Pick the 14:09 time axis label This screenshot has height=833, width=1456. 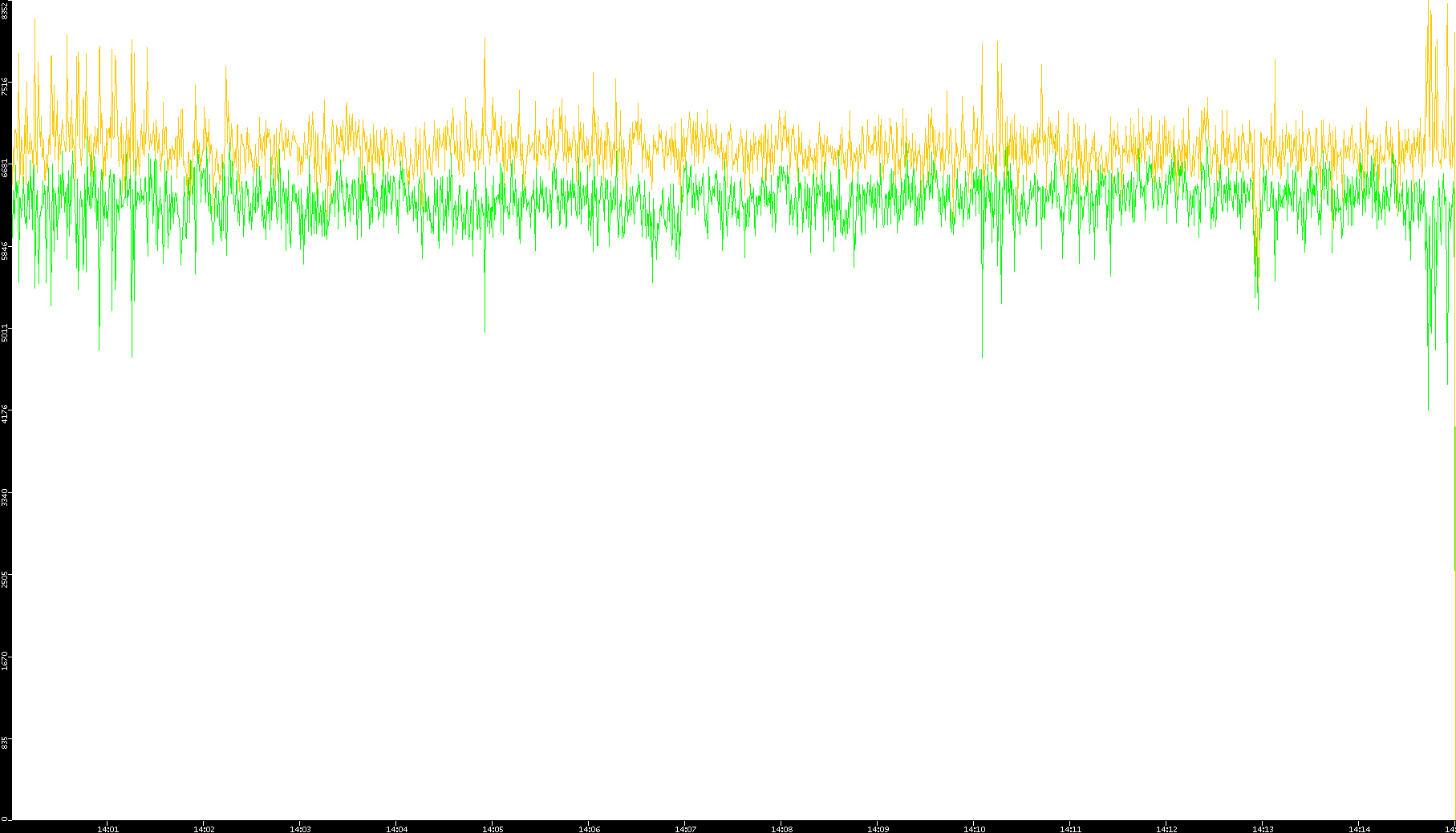[878, 829]
